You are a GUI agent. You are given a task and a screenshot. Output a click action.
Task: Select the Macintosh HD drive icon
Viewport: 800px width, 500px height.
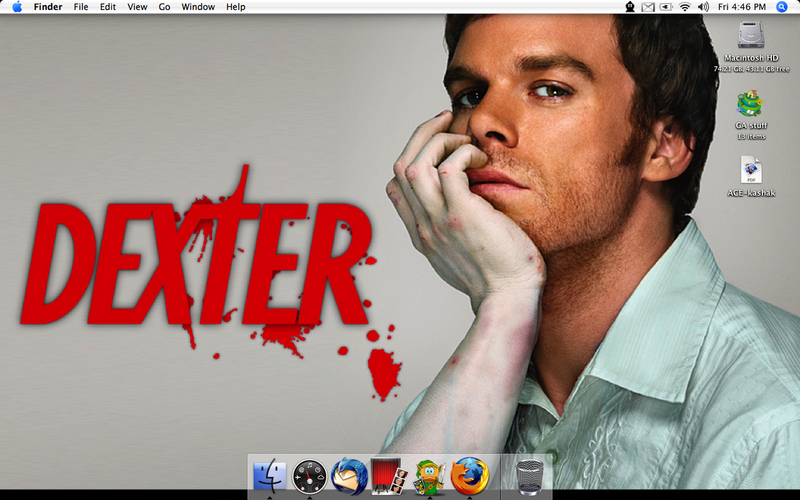[x=751, y=35]
